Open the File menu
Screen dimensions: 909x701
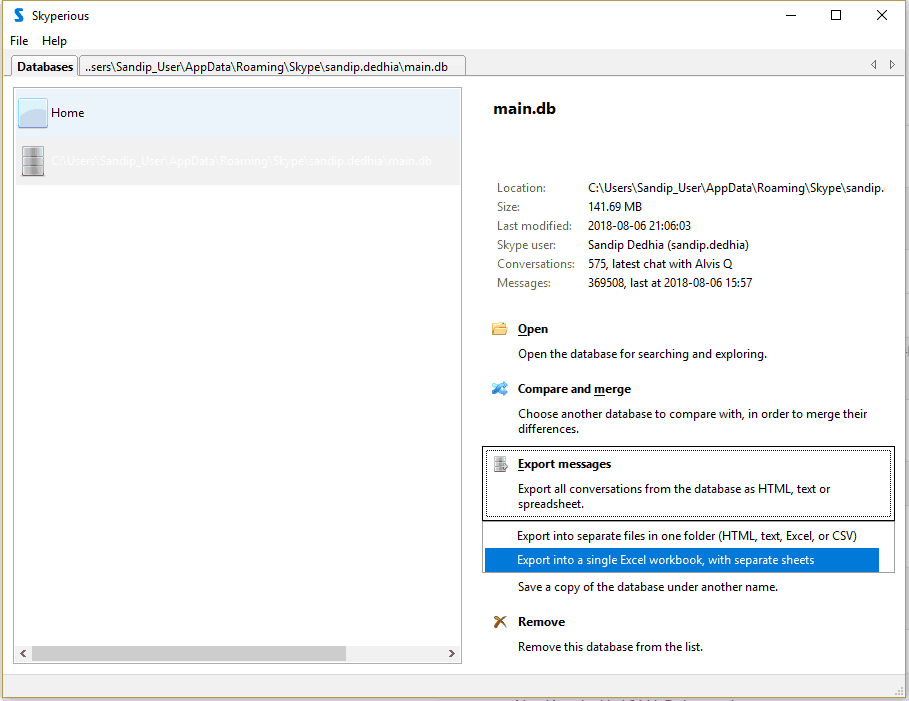tap(19, 41)
